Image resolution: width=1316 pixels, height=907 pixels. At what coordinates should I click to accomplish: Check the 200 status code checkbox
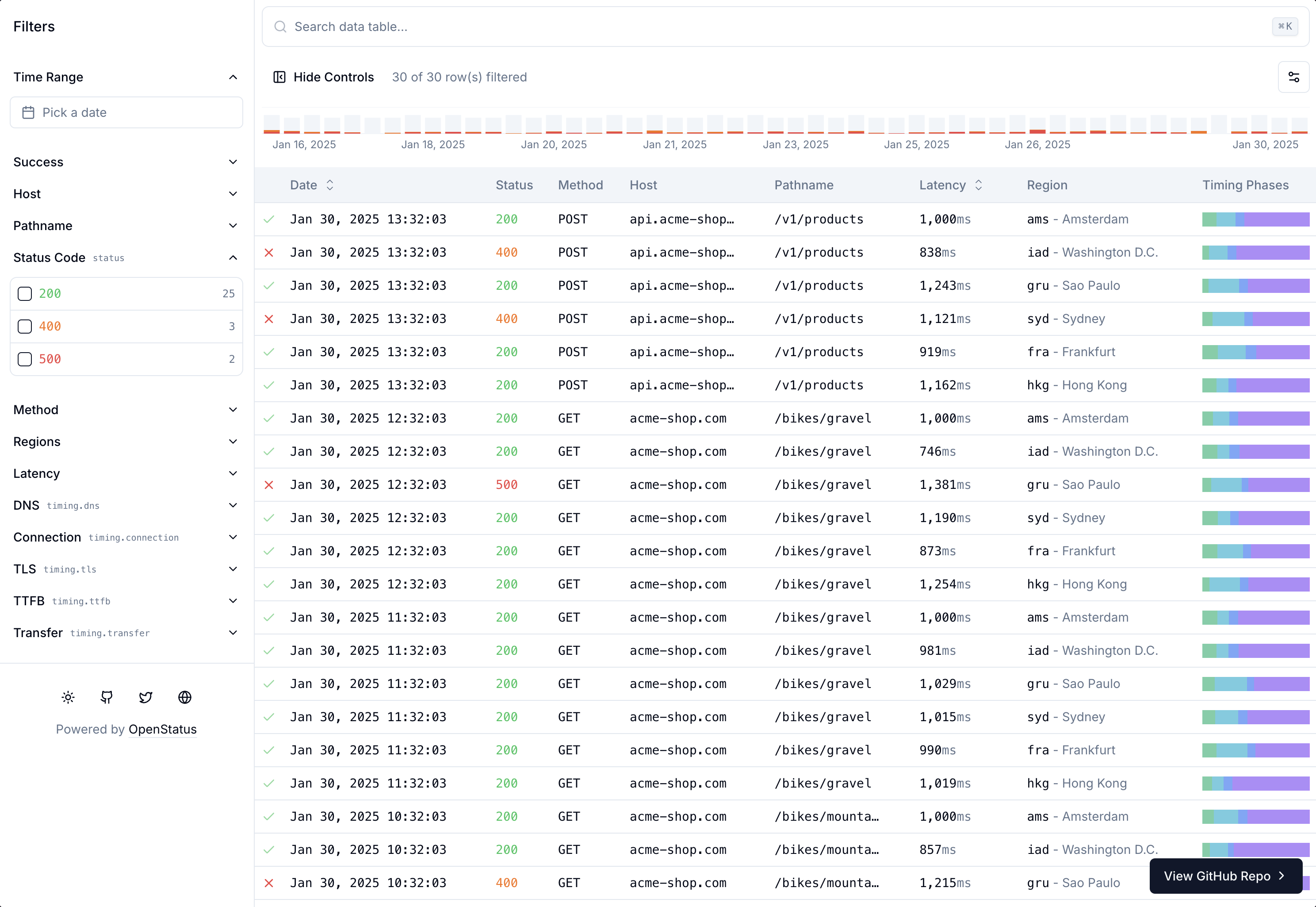[x=24, y=294]
